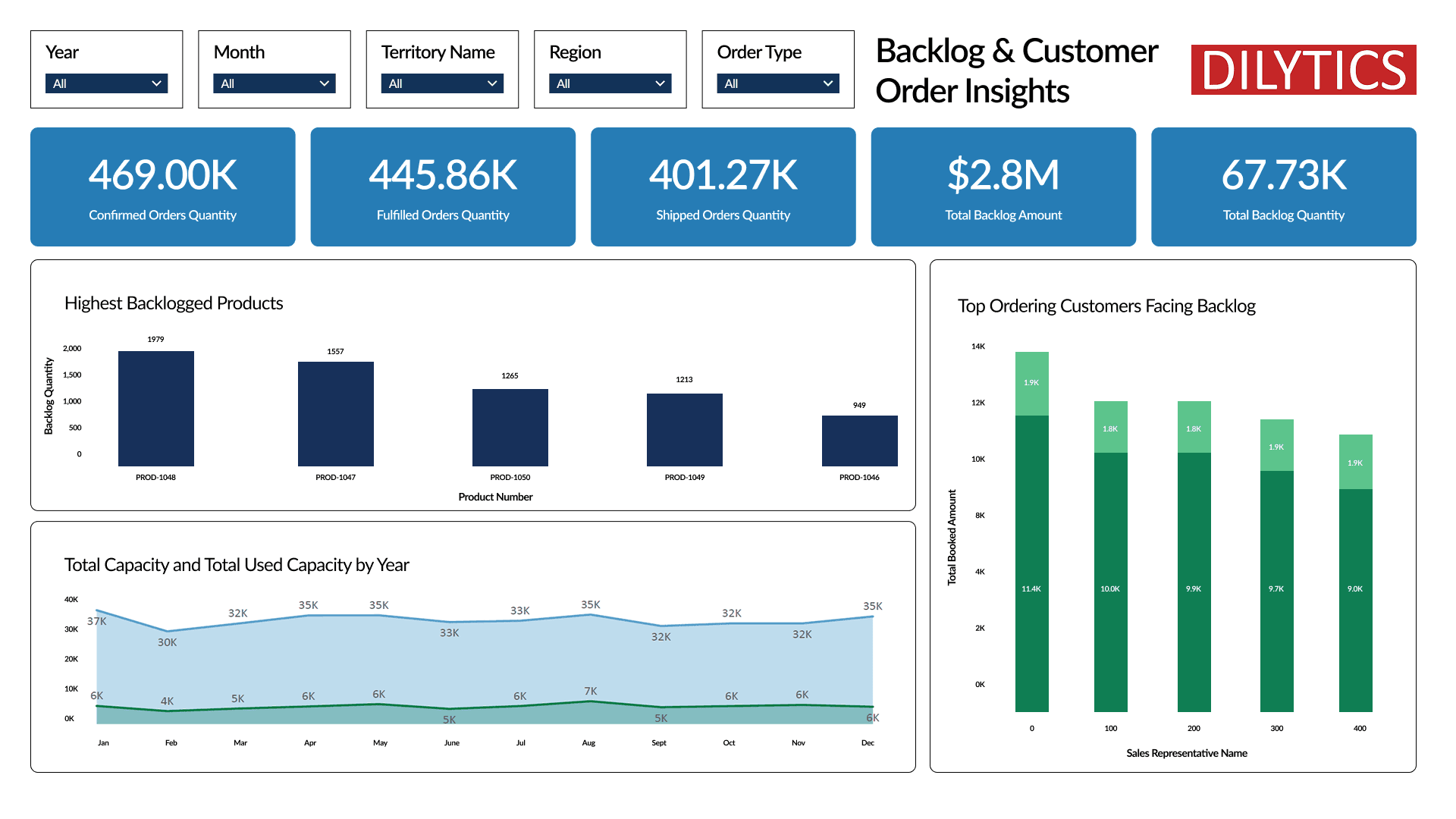Viewport: 1456px width, 819px height.
Task: Click the 30K Feb point on capacity line
Action: [168, 631]
